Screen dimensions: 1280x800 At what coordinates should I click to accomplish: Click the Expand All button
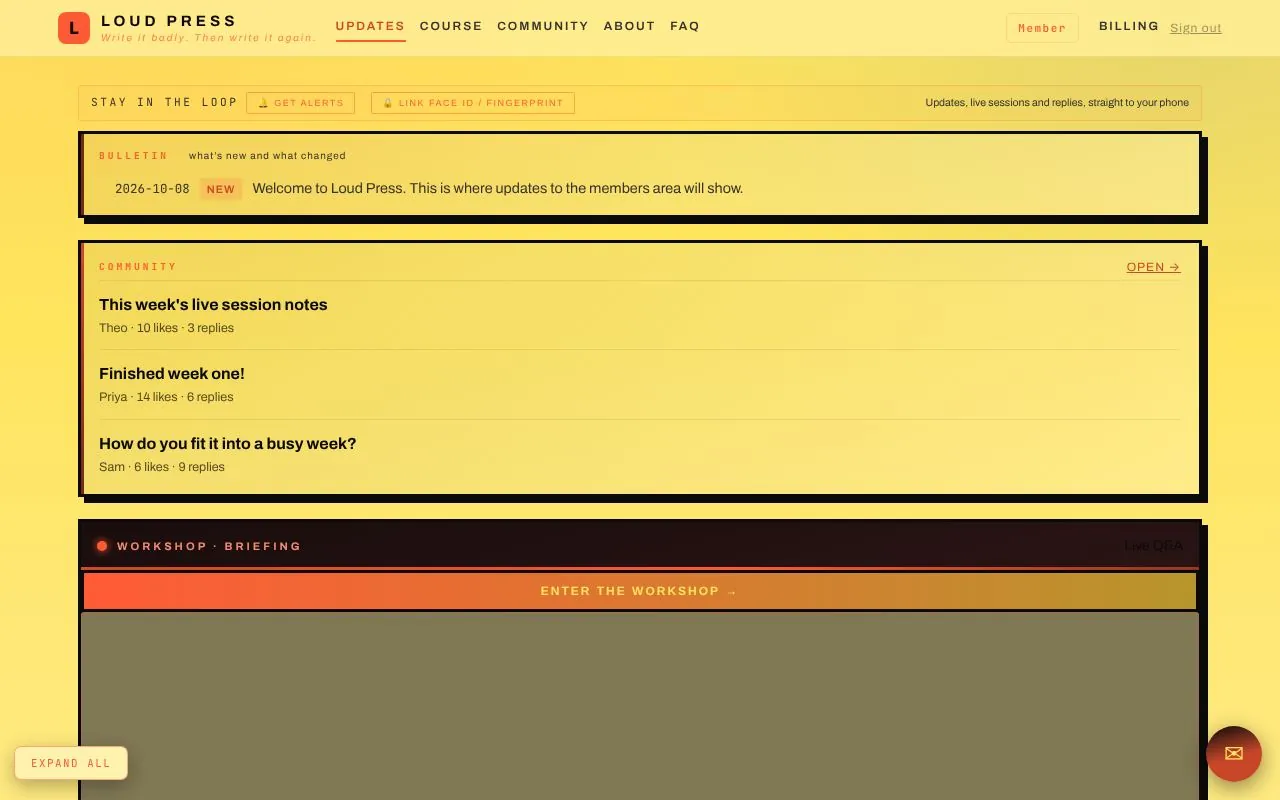coord(71,763)
